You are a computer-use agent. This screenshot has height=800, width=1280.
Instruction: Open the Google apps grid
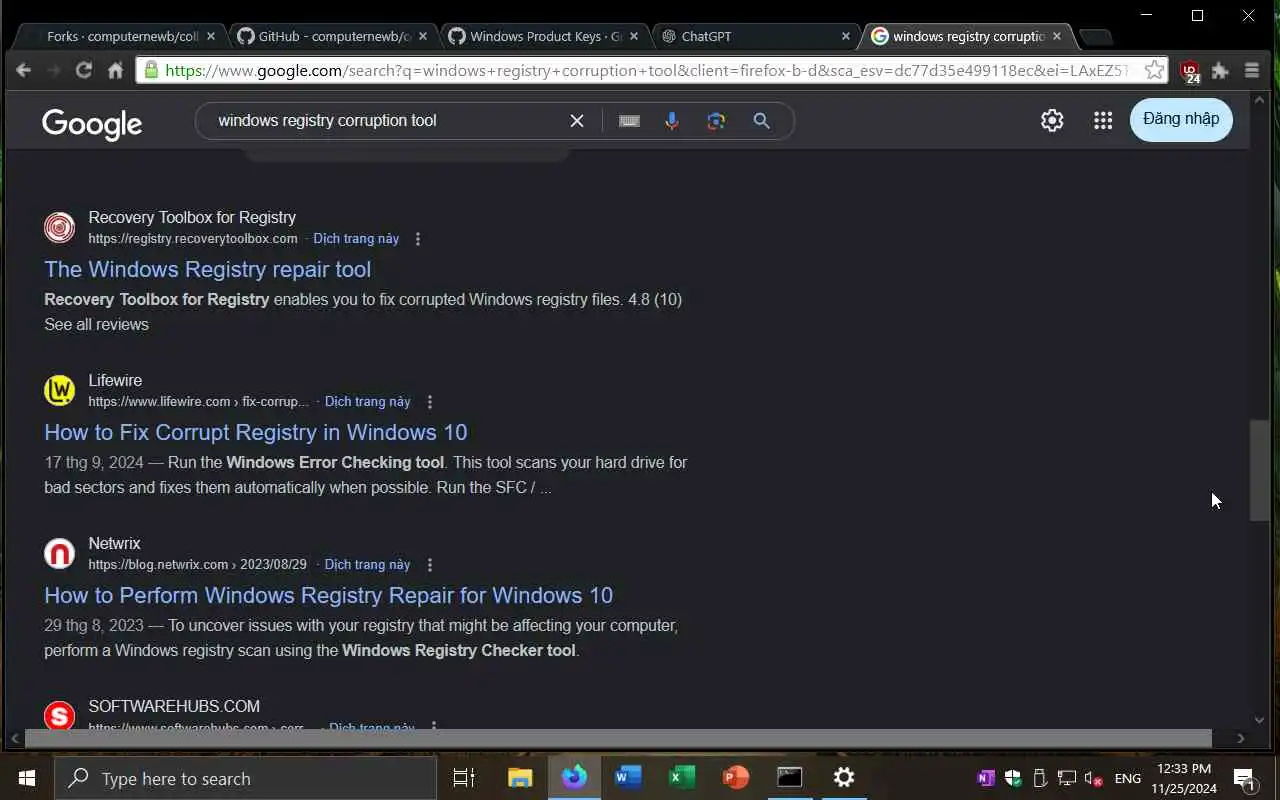click(x=1103, y=120)
